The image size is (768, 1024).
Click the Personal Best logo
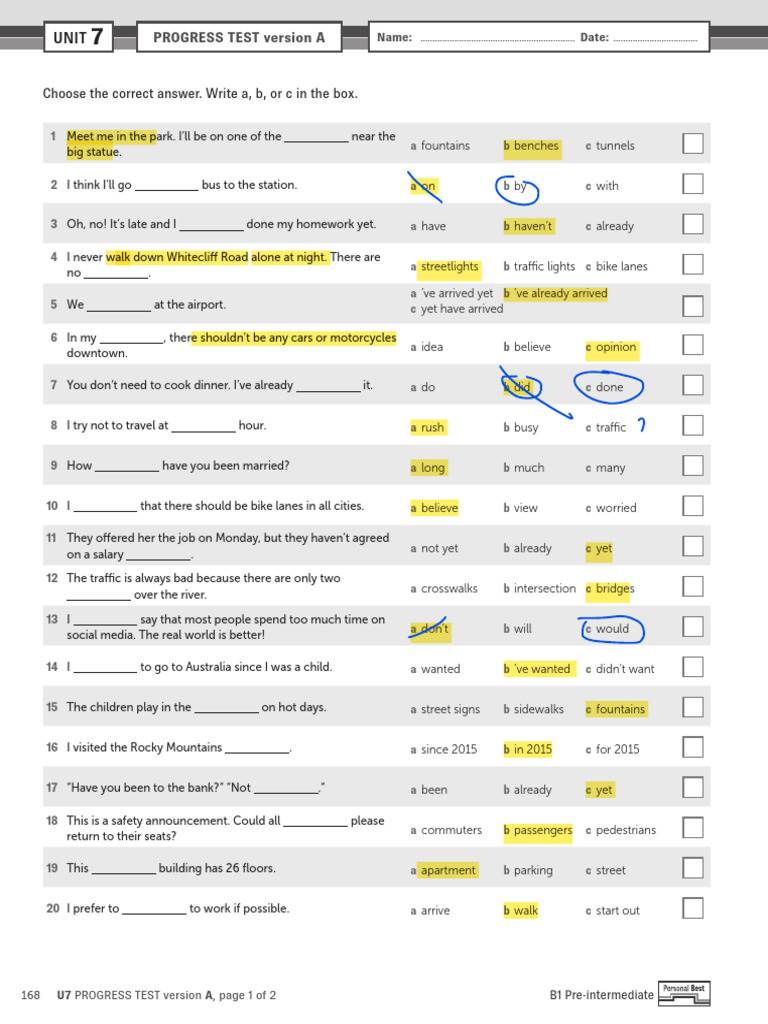(684, 993)
